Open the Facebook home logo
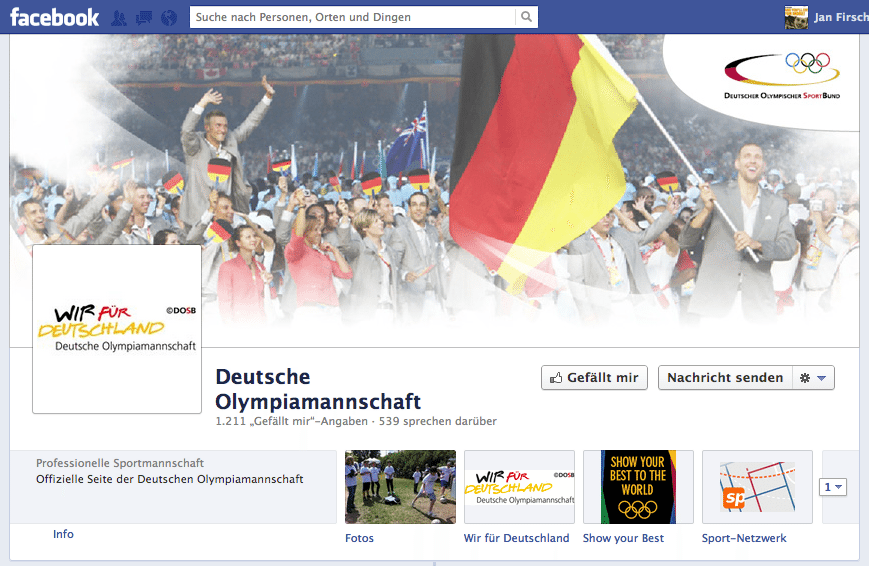The image size is (869, 566). (x=54, y=17)
